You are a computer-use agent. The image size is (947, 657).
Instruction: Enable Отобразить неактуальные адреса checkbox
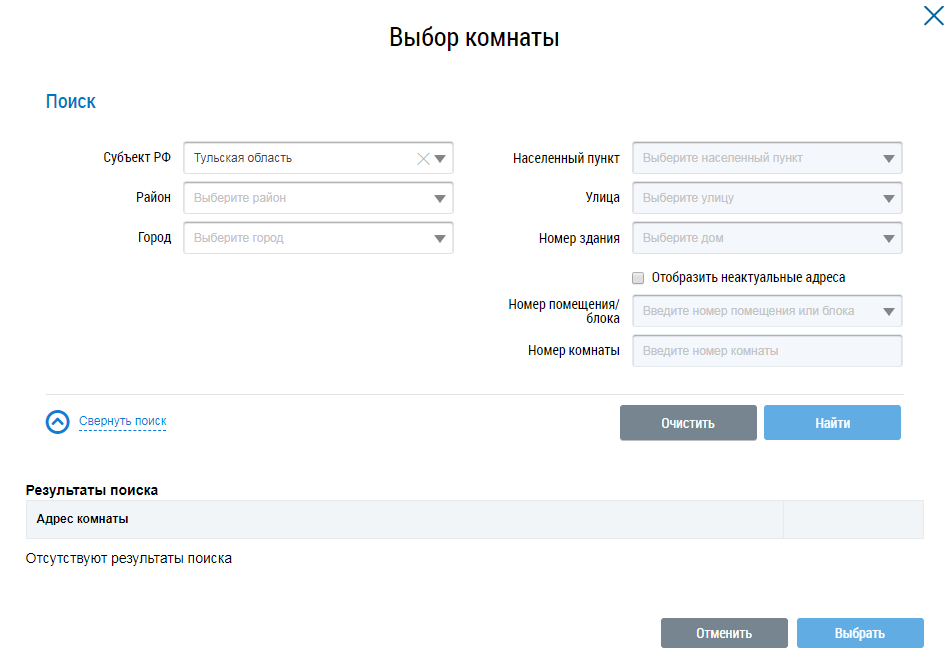coord(638,278)
